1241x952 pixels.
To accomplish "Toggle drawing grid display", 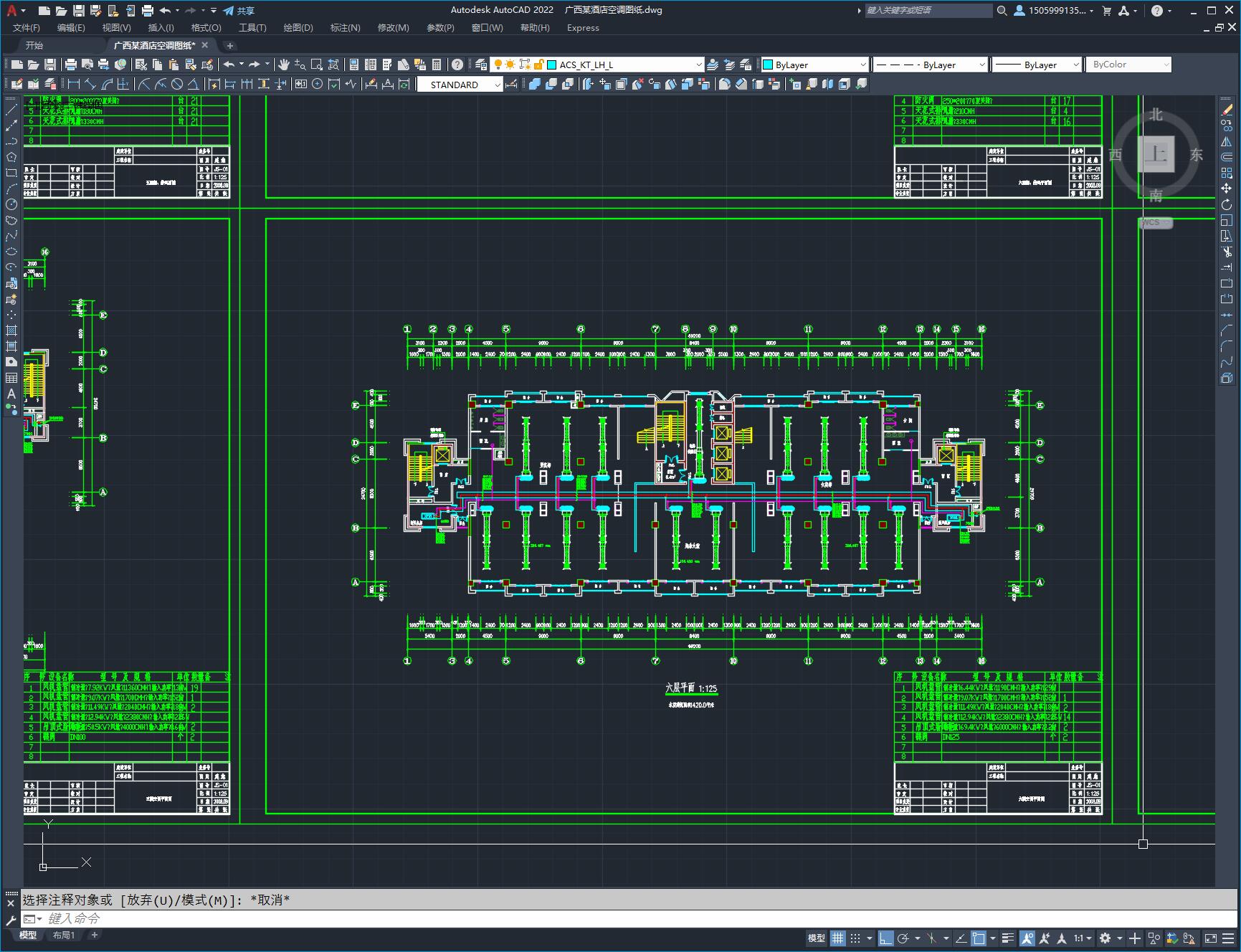I will [837, 938].
